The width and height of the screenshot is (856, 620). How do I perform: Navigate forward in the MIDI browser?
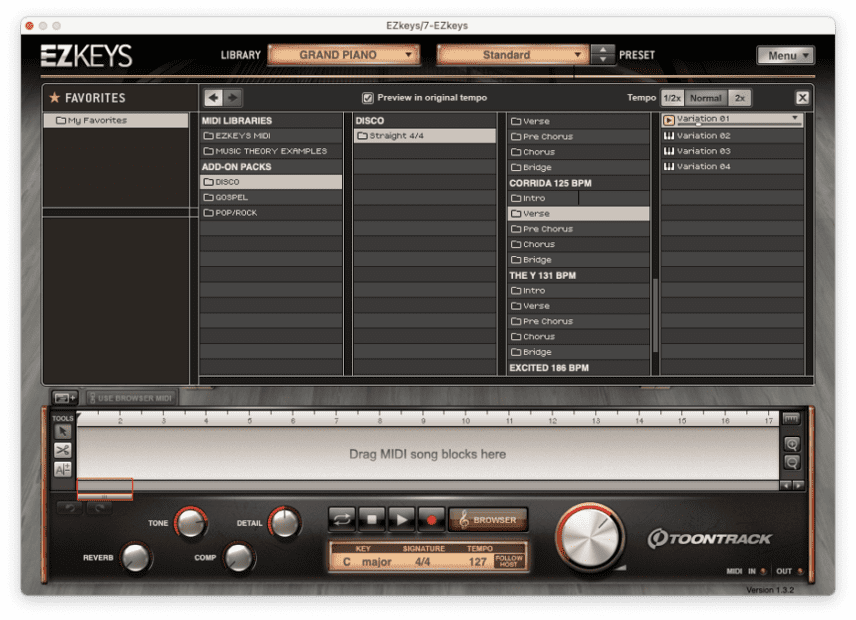coord(233,98)
